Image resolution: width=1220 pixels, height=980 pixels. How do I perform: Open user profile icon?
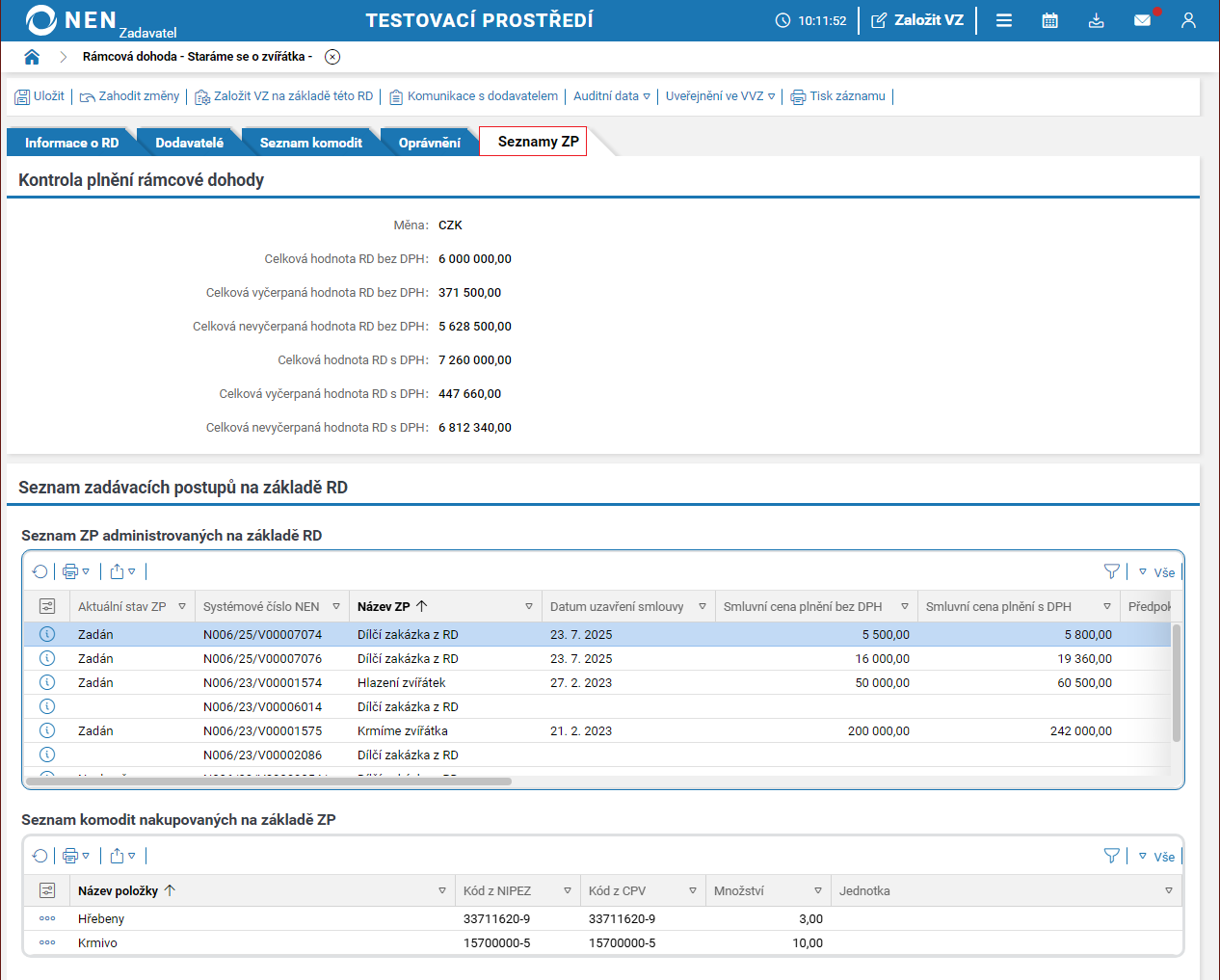[1188, 20]
